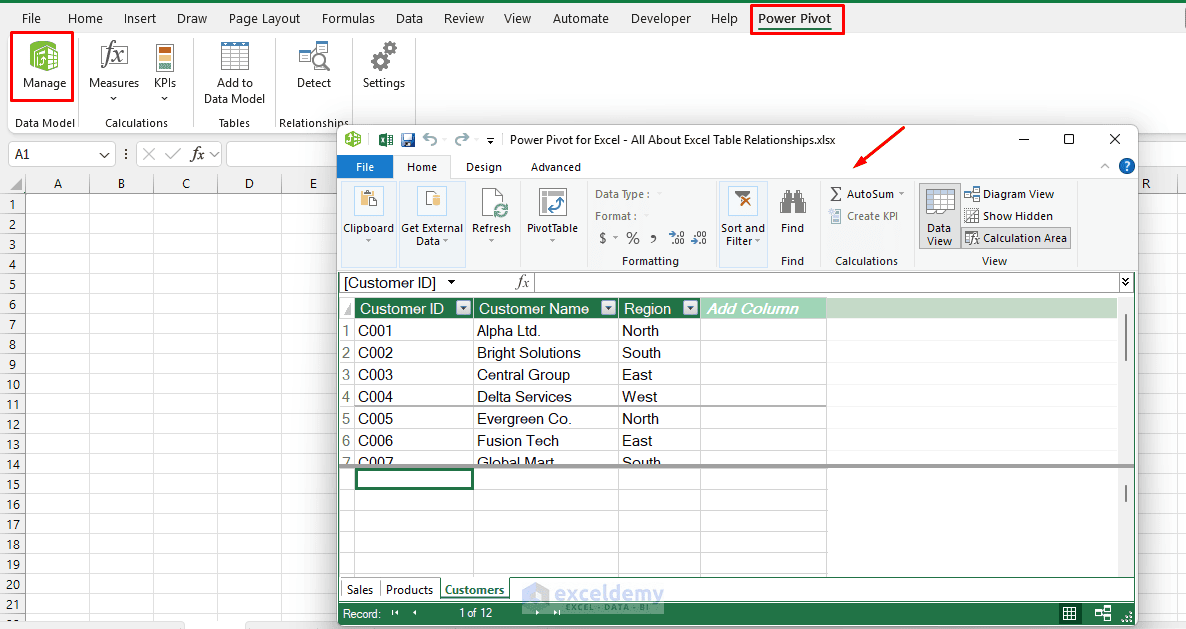Open Customer ID column filter dropdown

point(463,308)
